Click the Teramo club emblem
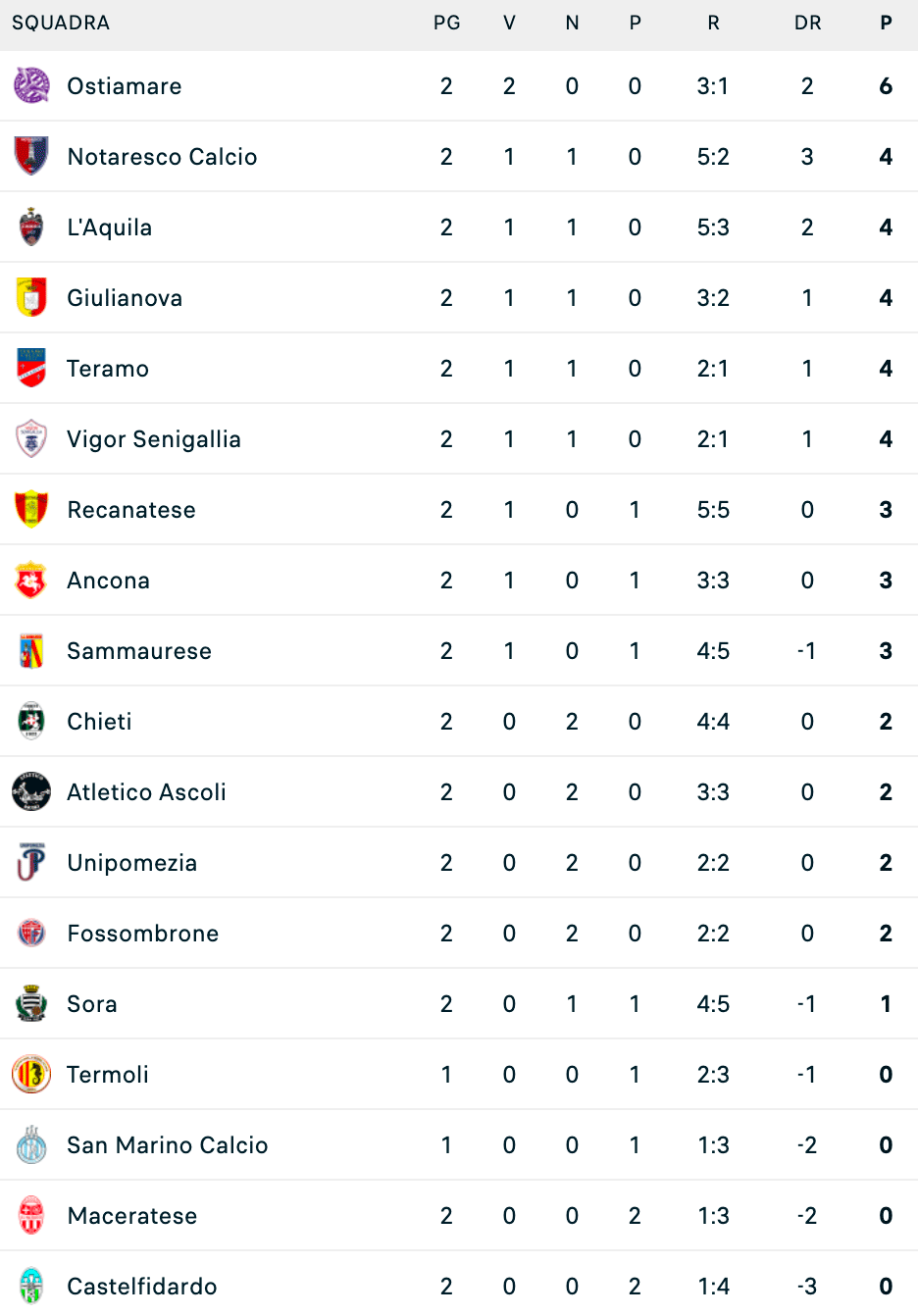This screenshot has height=1316, width=918. coord(31,368)
